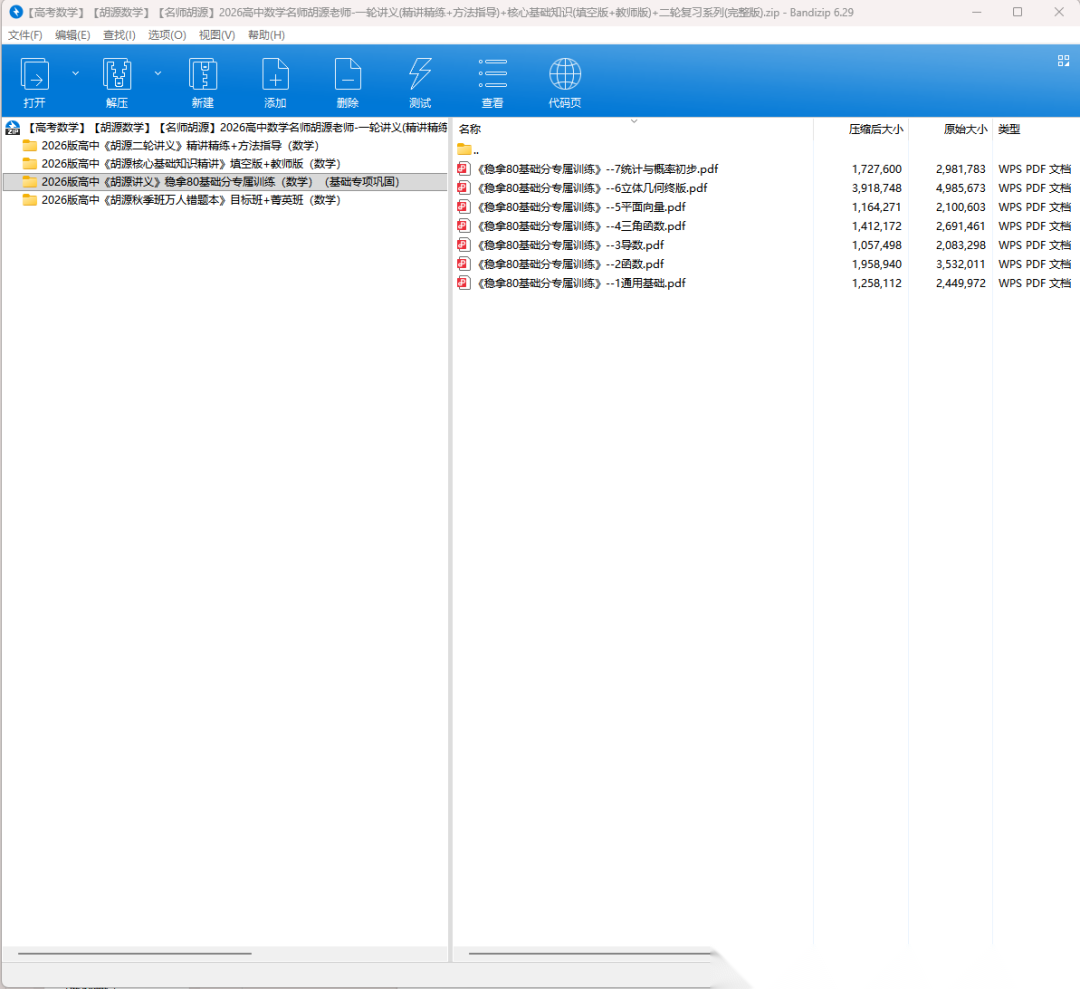Open the 帮助(H) menu
Viewport: 1080px width, 989px height.
tap(266, 35)
